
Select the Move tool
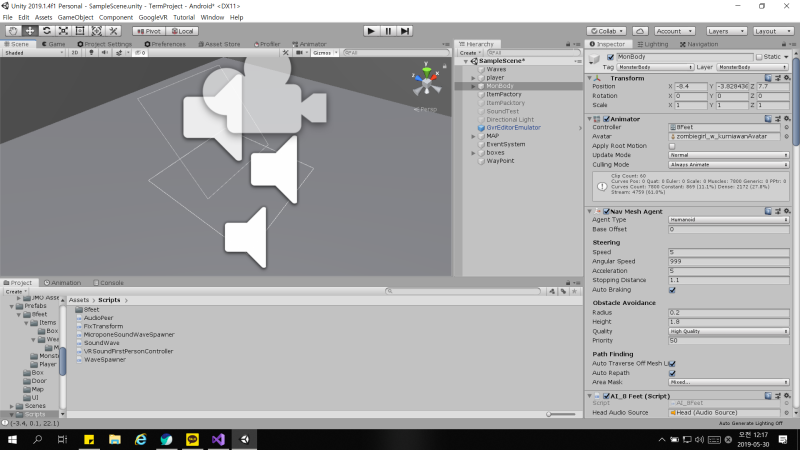(30, 31)
